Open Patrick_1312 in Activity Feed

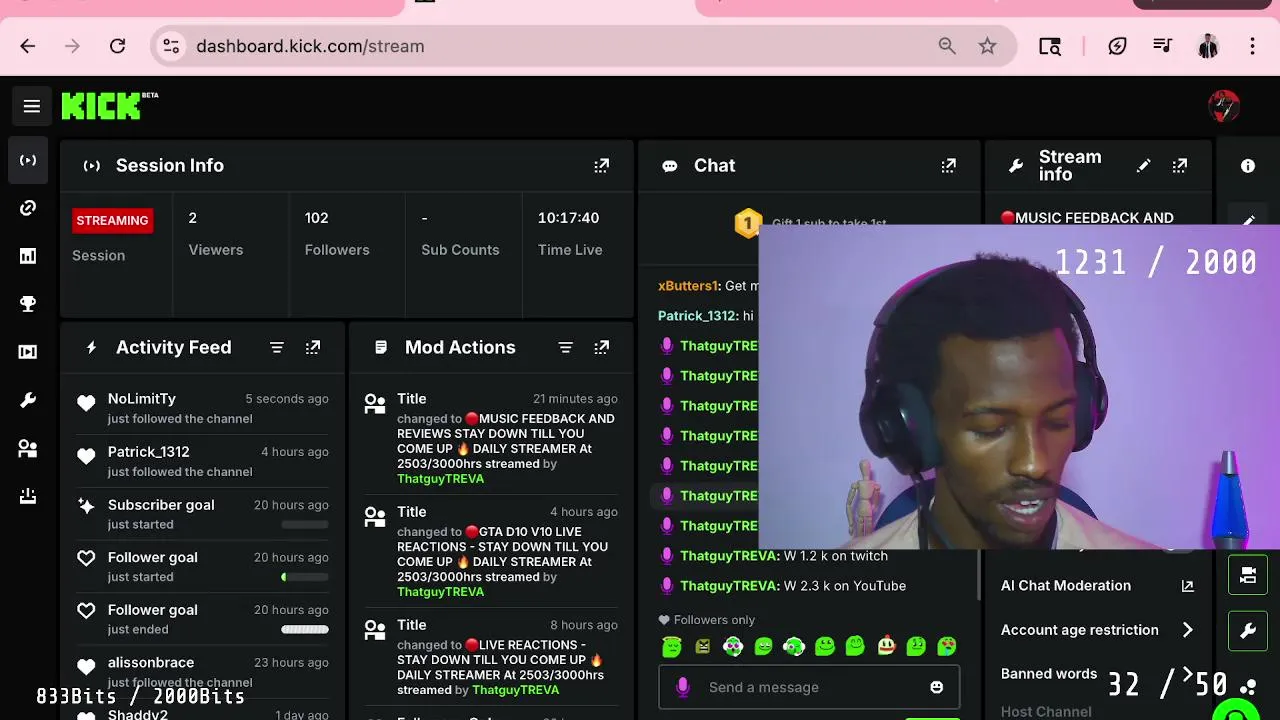[148, 452]
